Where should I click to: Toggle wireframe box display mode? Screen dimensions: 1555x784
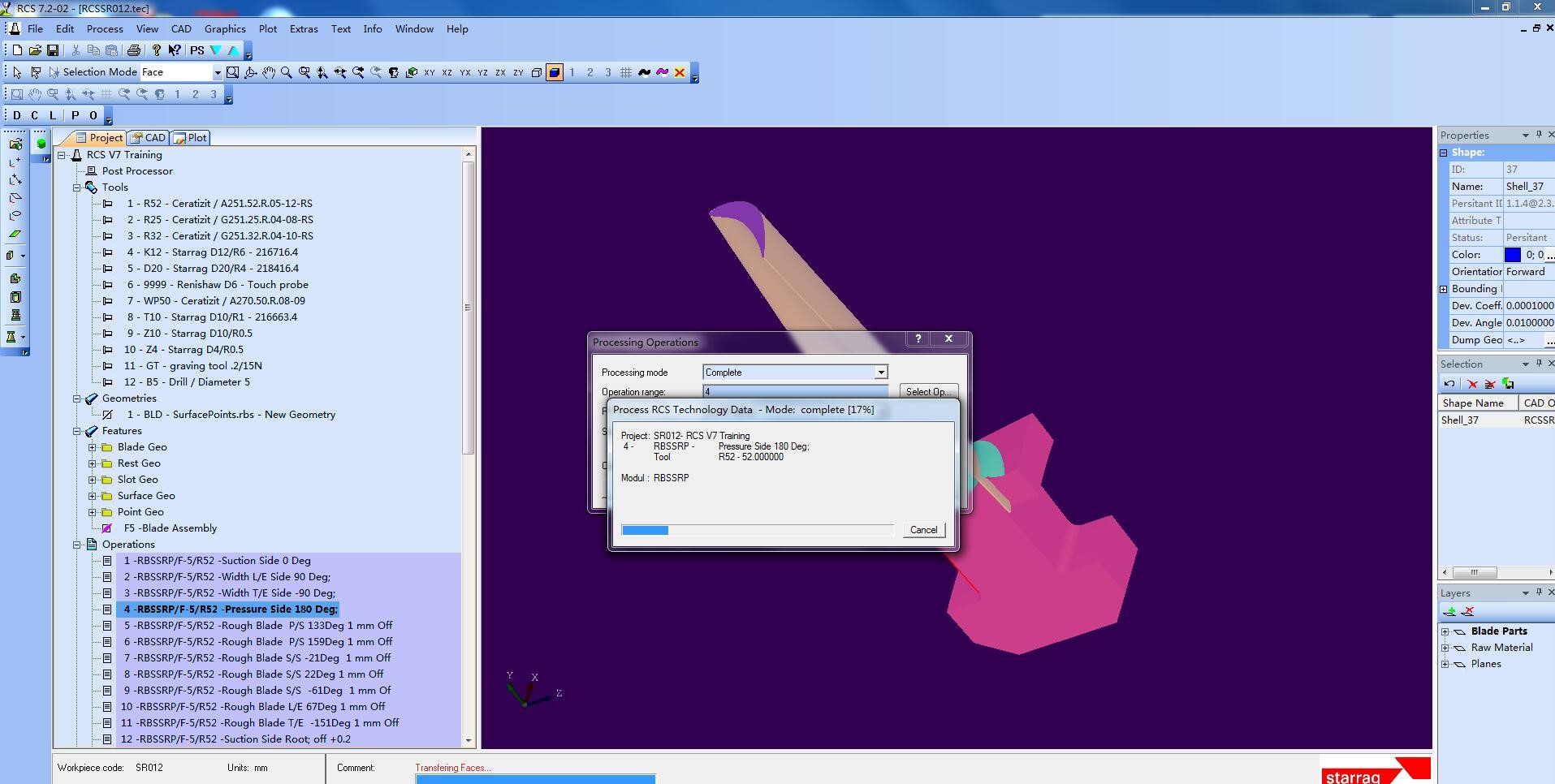pyautogui.click(x=536, y=72)
